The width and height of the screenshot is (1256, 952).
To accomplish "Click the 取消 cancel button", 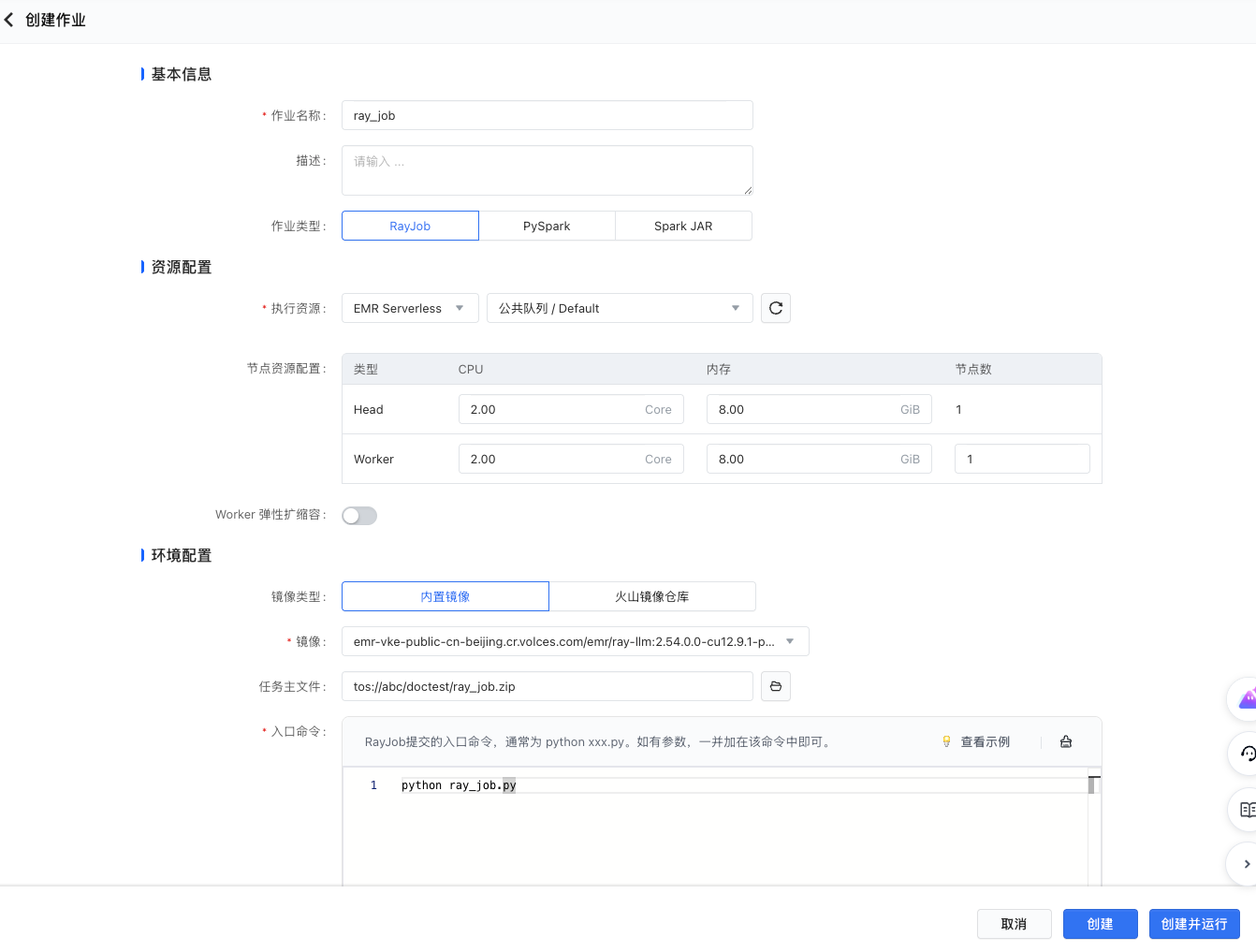I will (1015, 924).
